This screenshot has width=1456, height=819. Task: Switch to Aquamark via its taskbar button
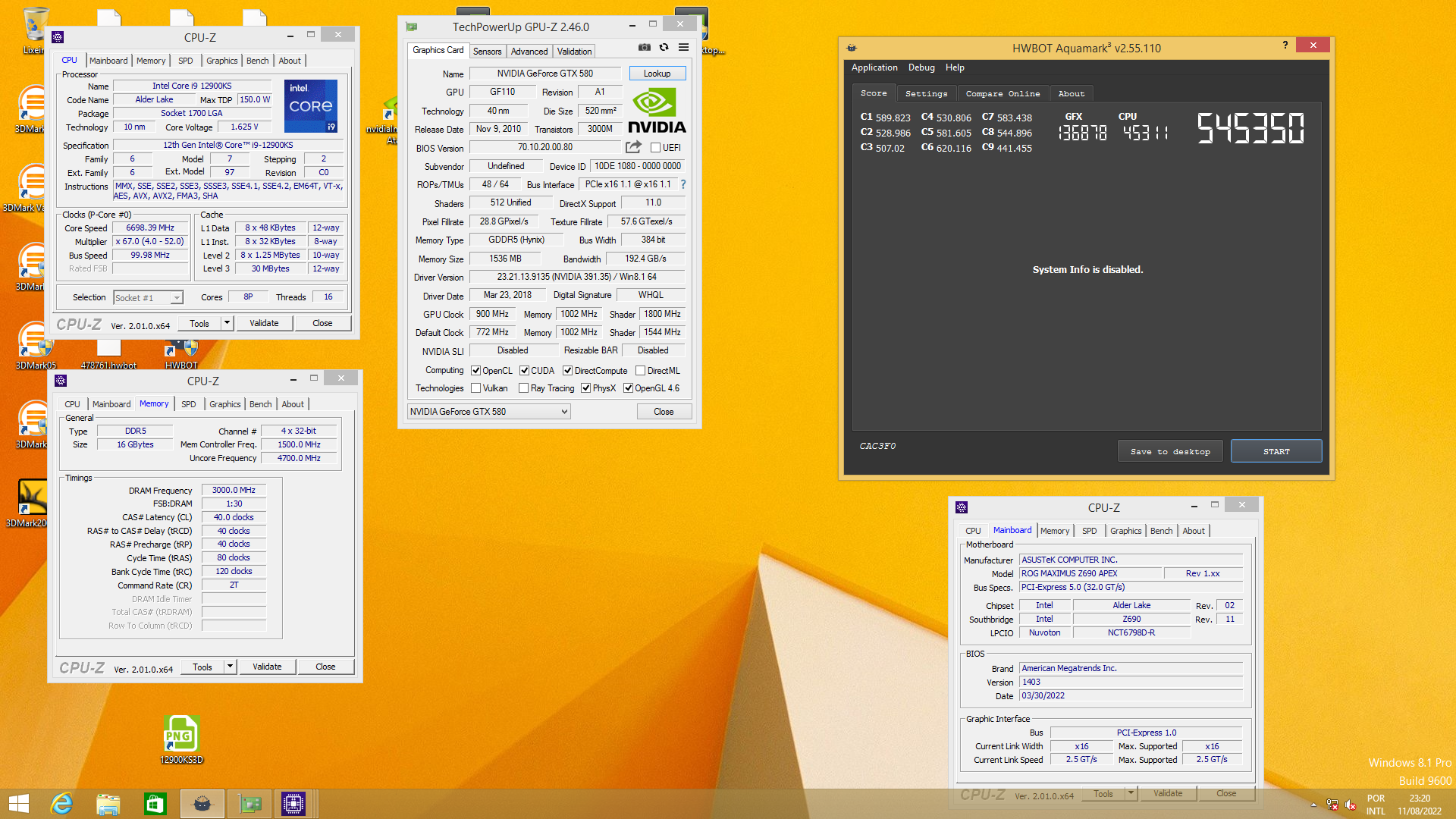[202, 804]
